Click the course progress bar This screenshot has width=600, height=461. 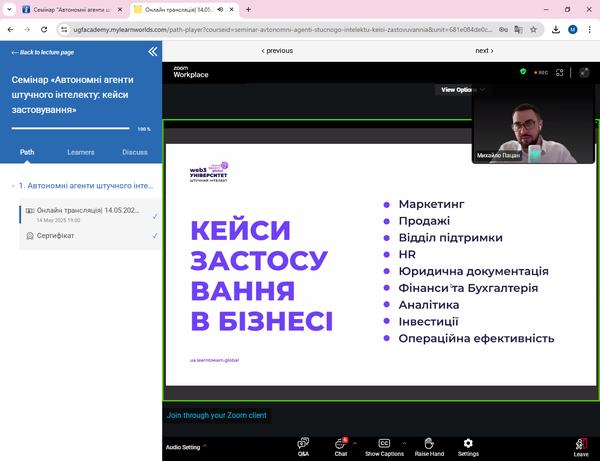pos(70,129)
